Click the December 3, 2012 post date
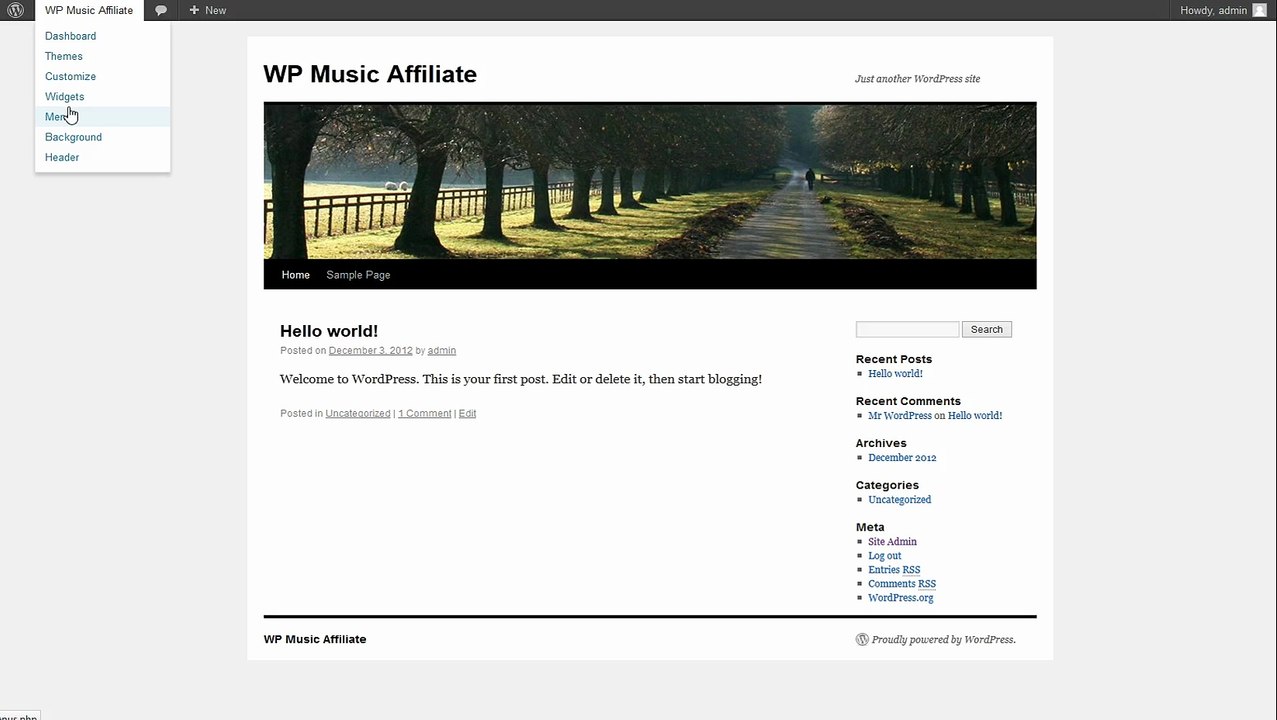The image size is (1277, 720). point(370,351)
